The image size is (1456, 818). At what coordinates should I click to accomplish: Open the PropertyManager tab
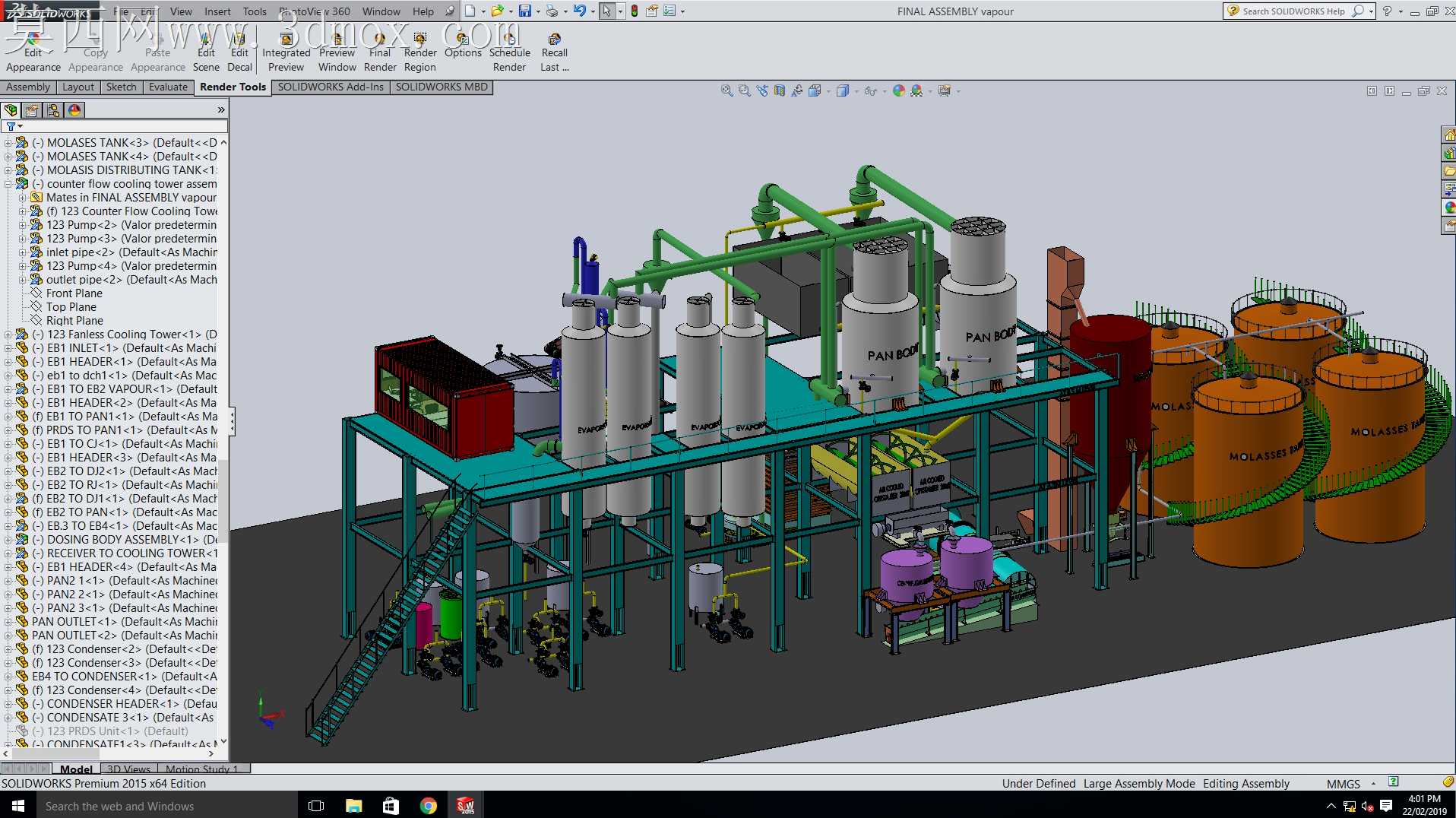coord(32,110)
